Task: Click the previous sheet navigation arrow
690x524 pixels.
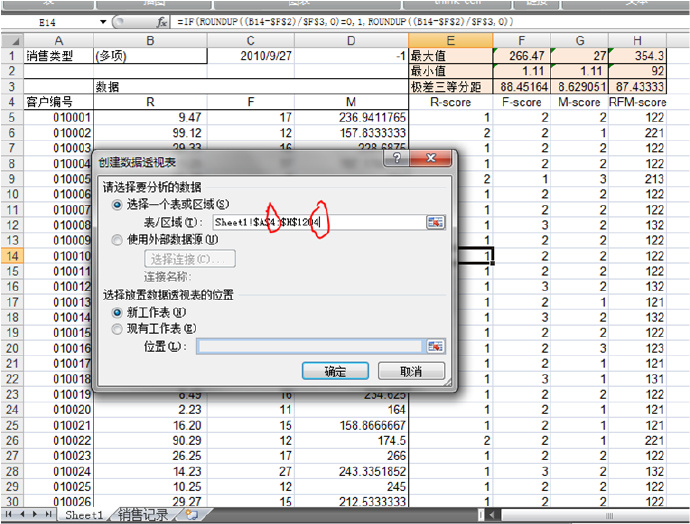Action: tap(22, 514)
